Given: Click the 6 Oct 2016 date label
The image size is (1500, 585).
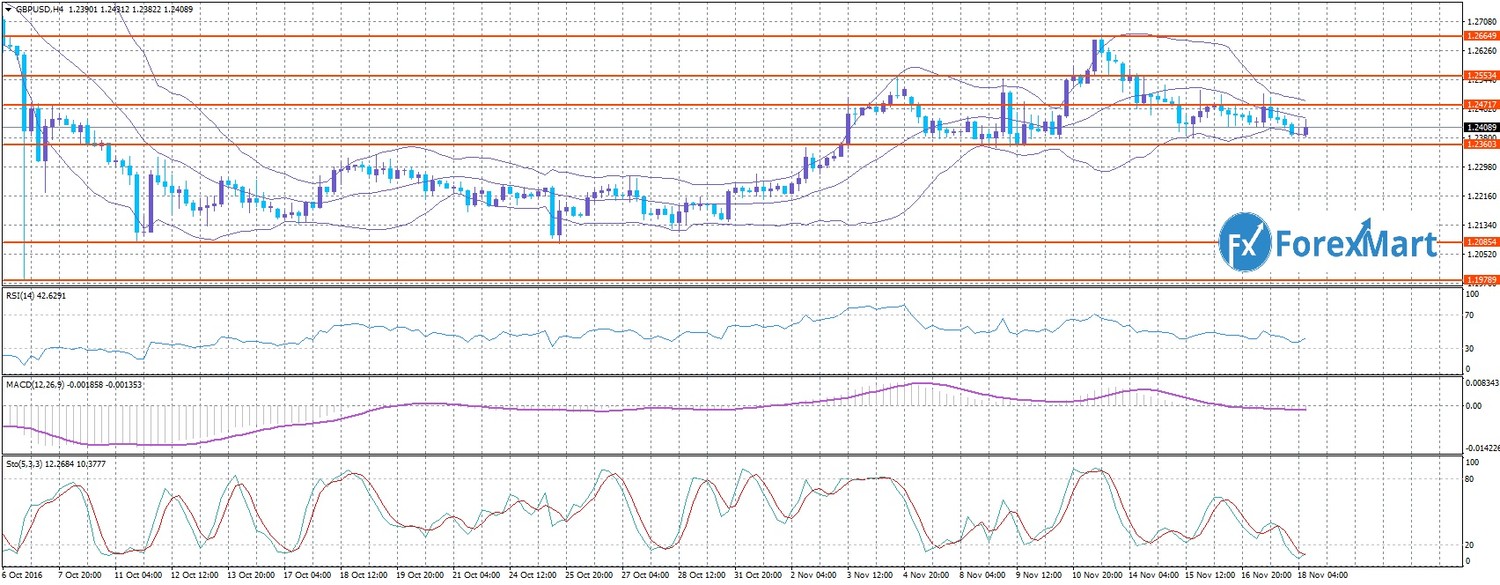Looking at the screenshot, I should click(x=24, y=577).
